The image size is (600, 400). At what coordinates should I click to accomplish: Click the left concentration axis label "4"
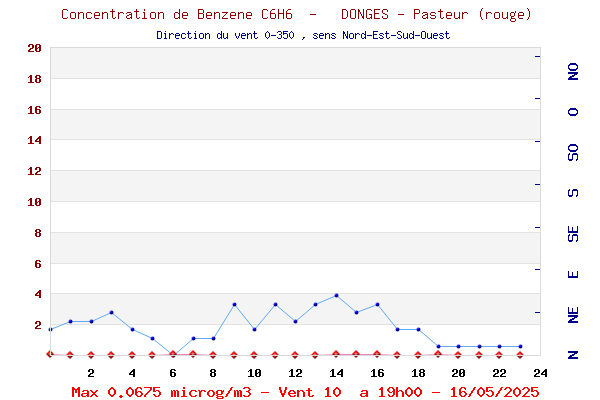click(38, 294)
